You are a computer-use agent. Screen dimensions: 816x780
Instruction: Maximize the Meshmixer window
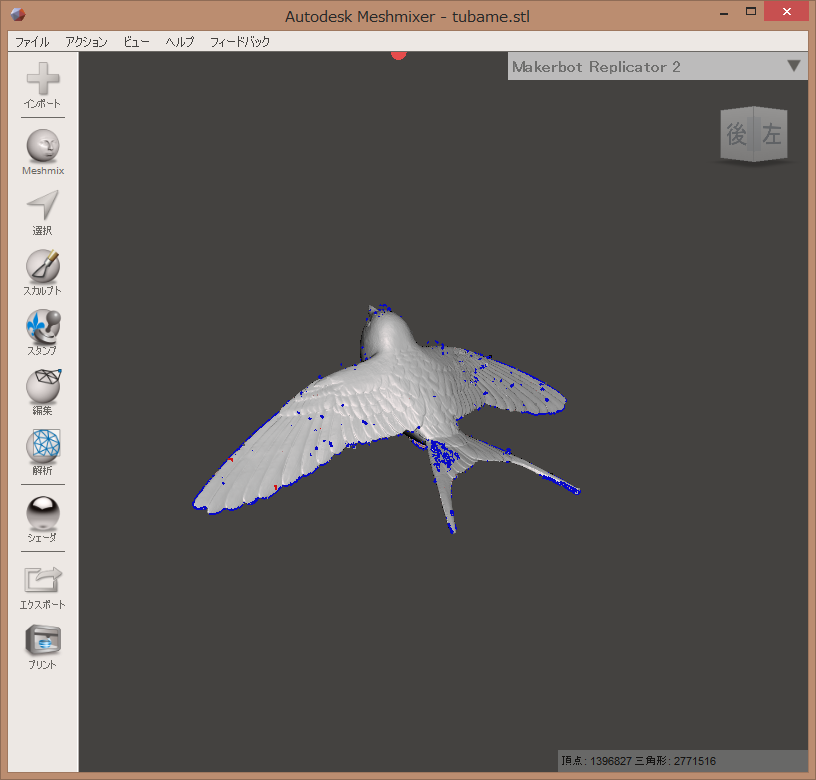click(x=750, y=11)
